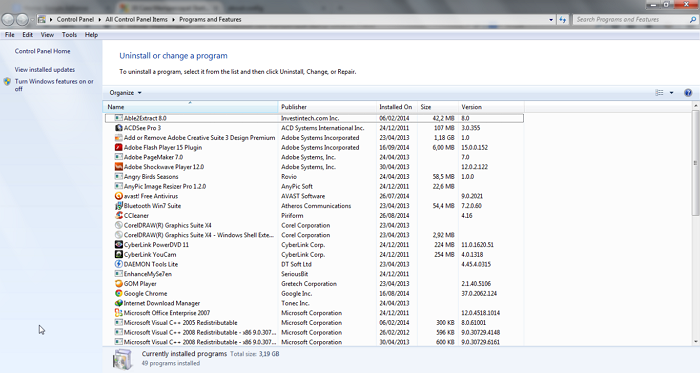700x373 pixels.
Task: Expand the view options dropdown arrow
Action: (671, 93)
